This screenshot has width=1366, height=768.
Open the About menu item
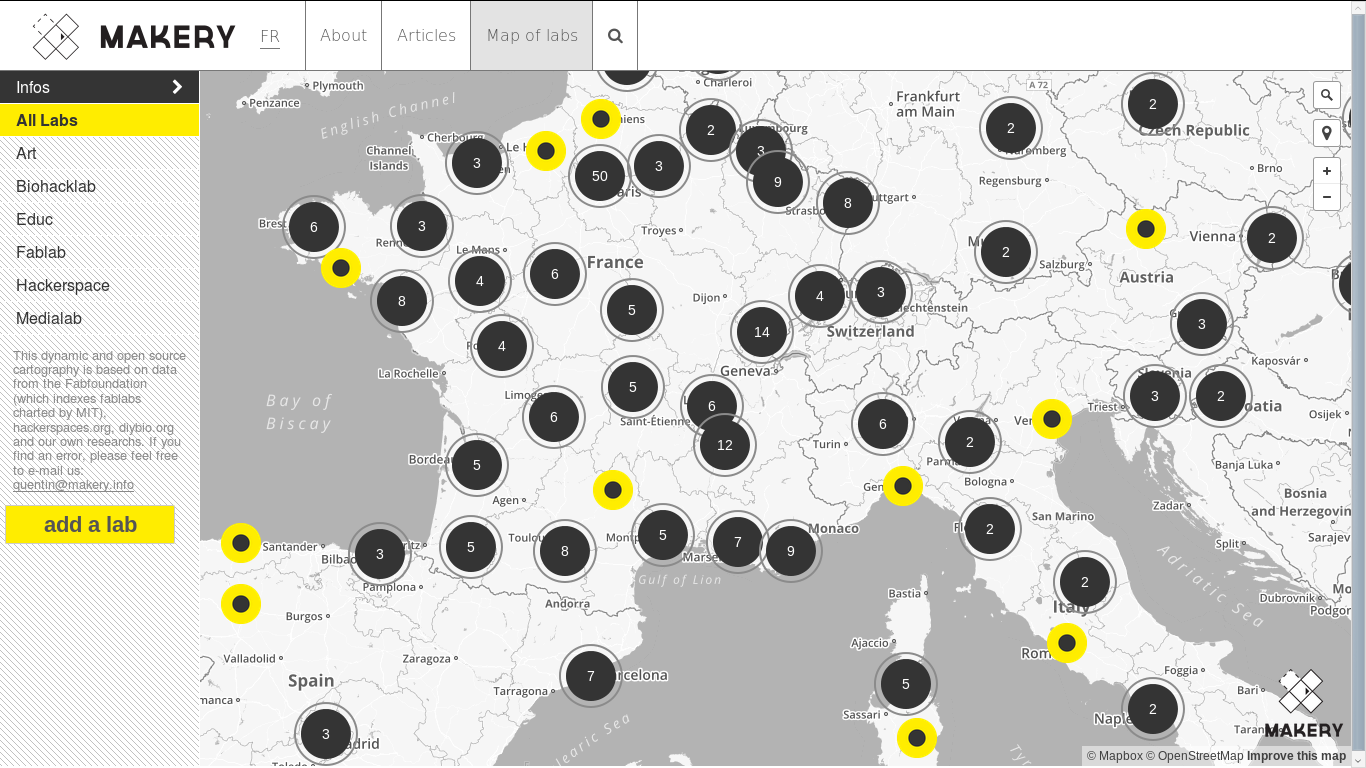[x=343, y=36]
